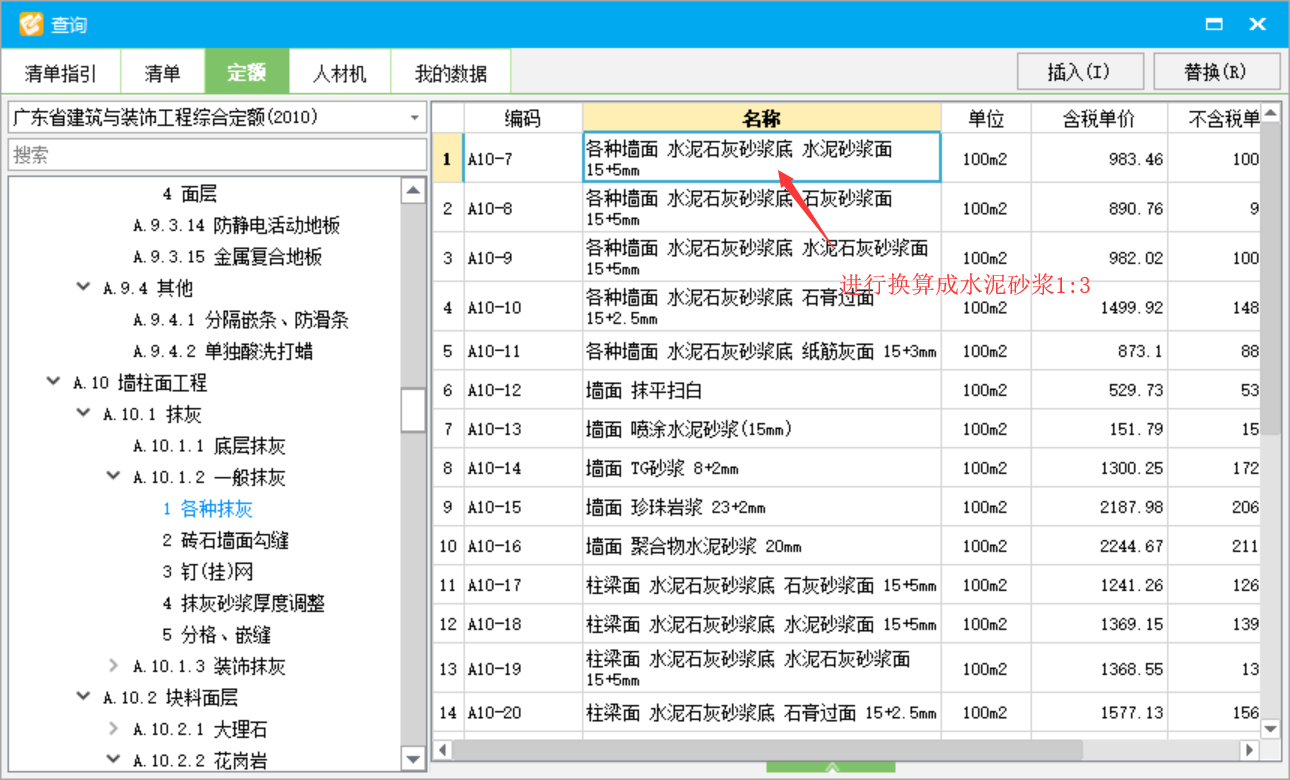Viewport: 1290px width, 780px height.
Task: Click the 名称 column header
Action: 762,118
